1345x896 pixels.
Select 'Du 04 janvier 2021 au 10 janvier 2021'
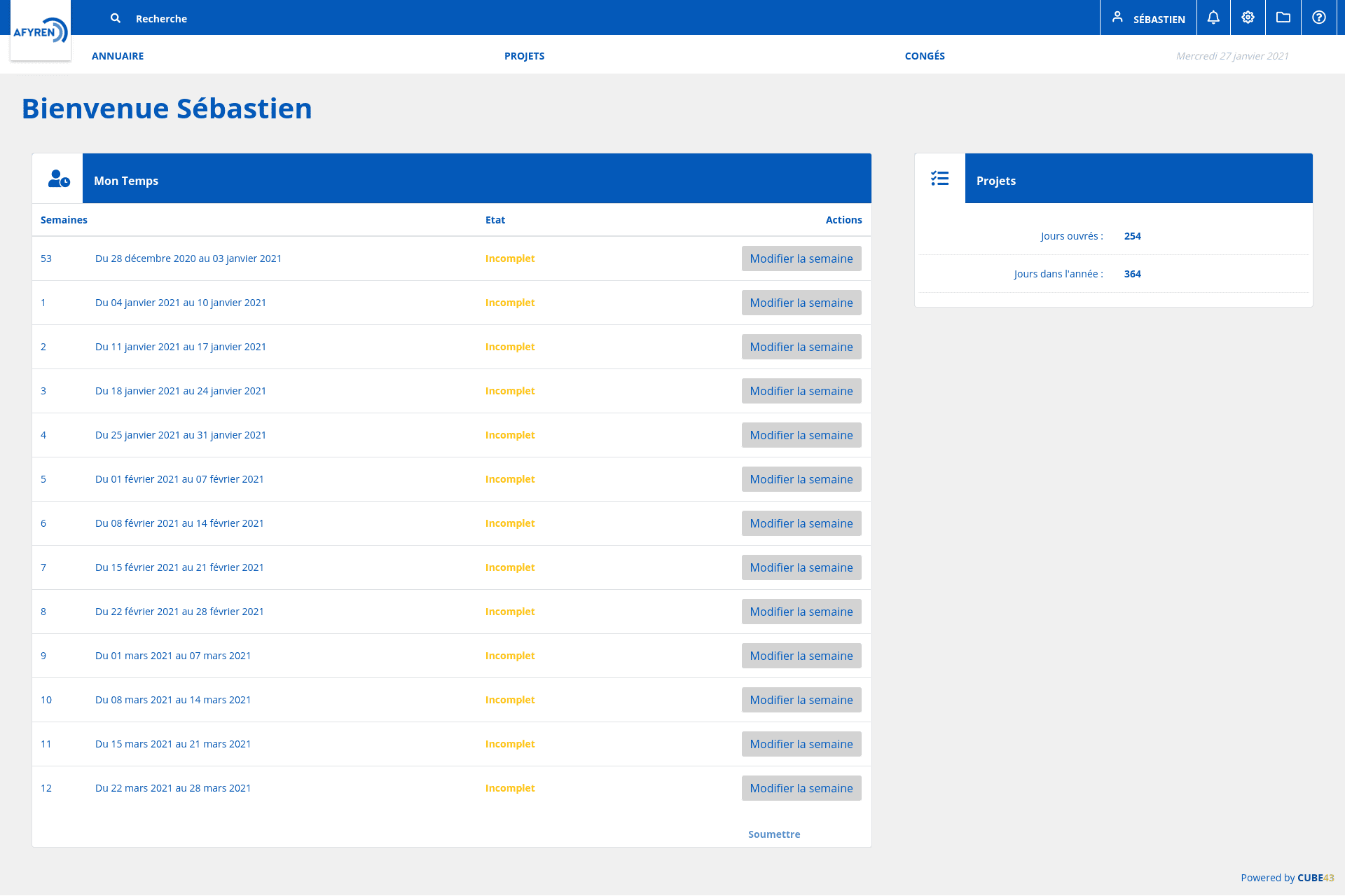181,303
